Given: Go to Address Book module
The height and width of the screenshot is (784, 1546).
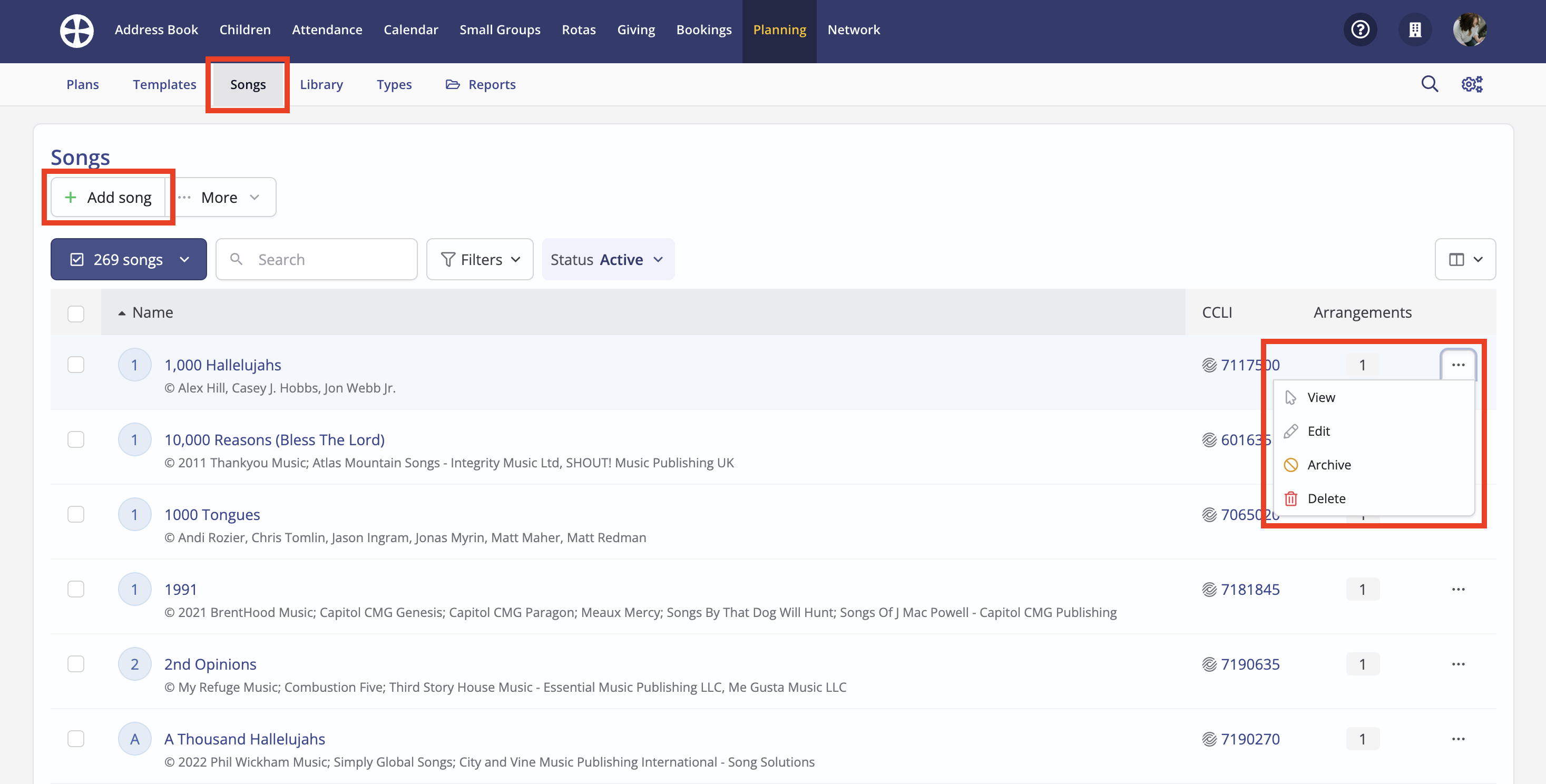Looking at the screenshot, I should tap(156, 30).
